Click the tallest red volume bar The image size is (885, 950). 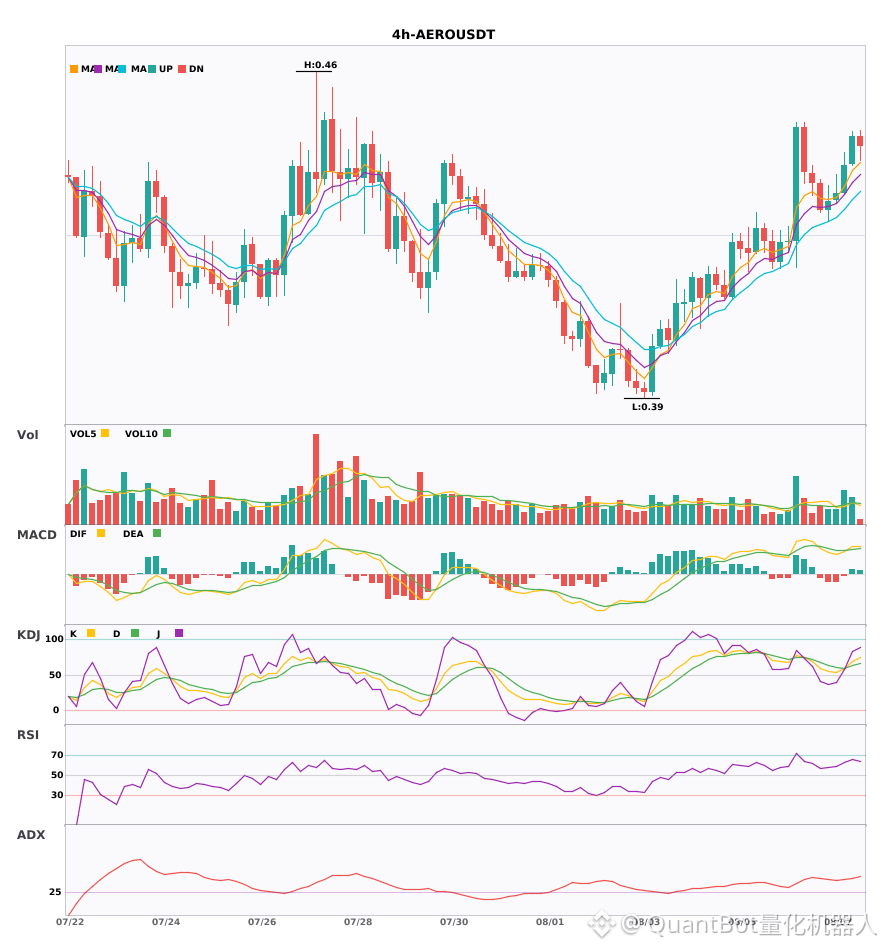pyautogui.click(x=316, y=479)
